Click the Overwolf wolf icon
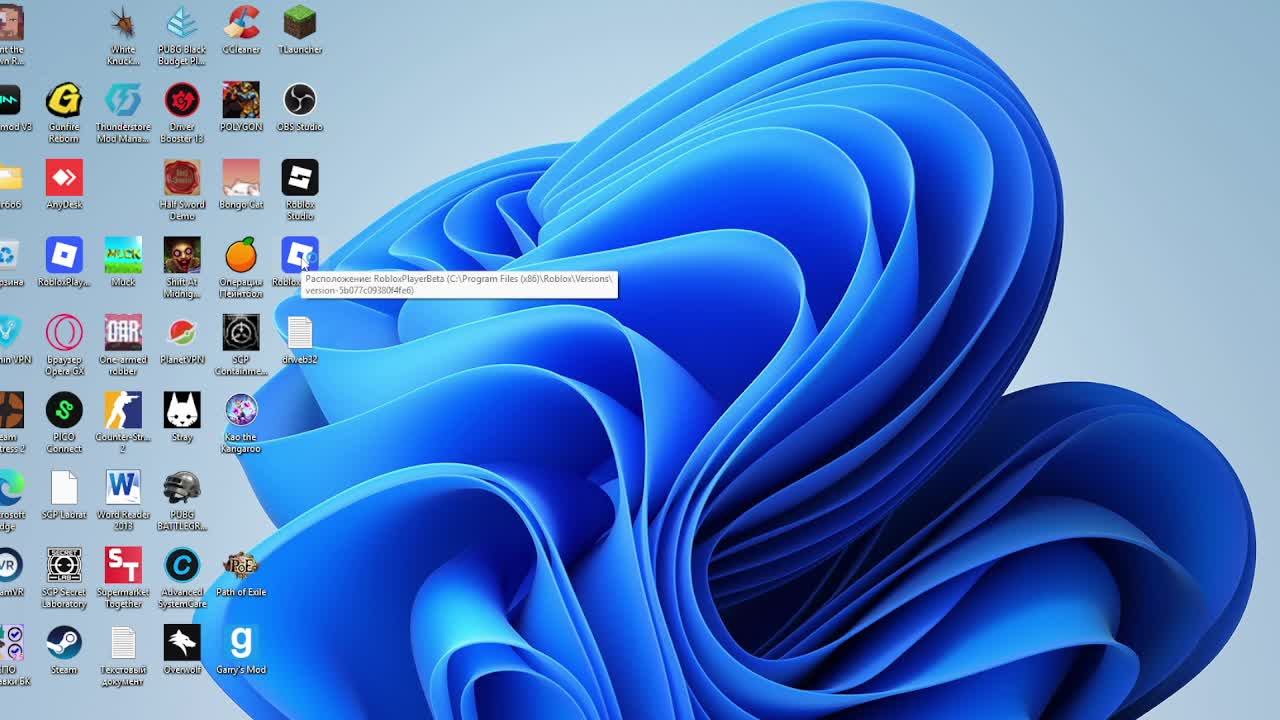Viewport: 1280px width, 720px height. [x=182, y=650]
